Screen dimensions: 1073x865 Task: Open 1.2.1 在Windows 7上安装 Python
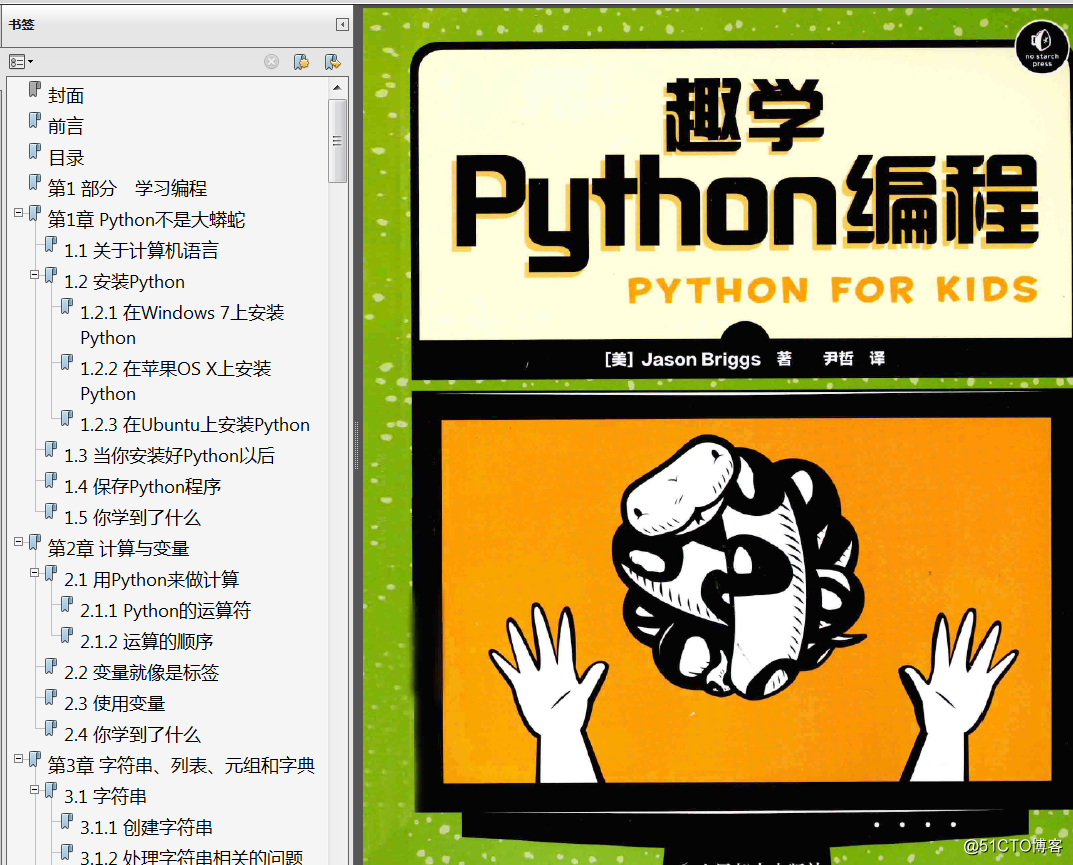182,325
